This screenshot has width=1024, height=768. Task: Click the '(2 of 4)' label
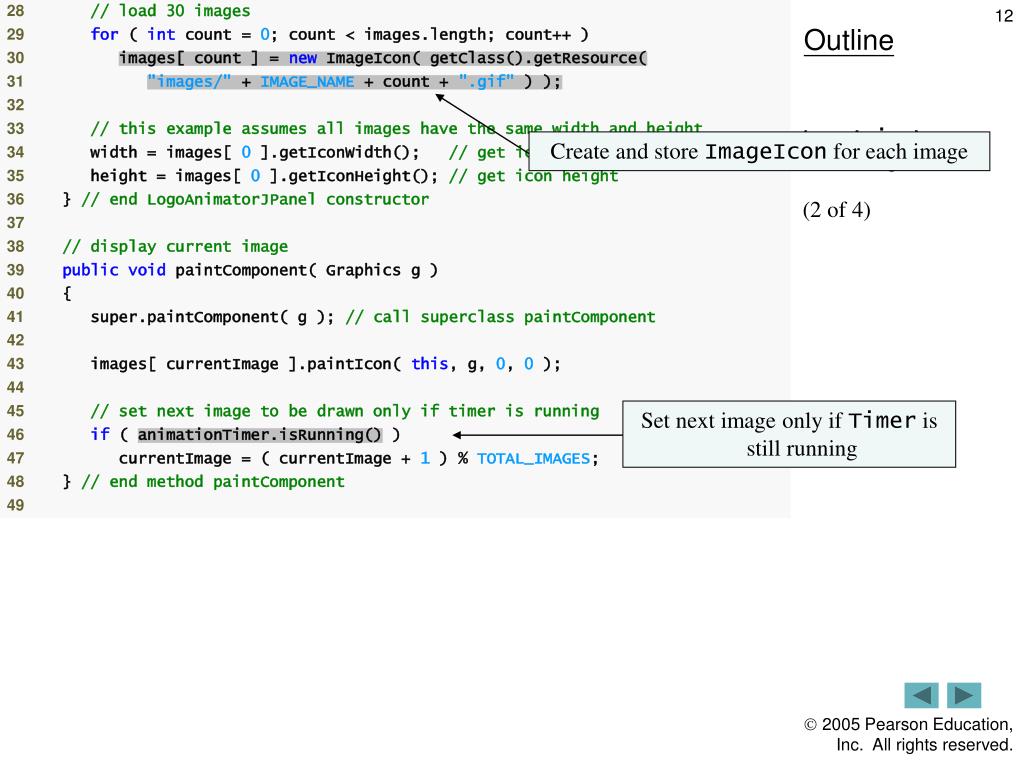pos(837,210)
